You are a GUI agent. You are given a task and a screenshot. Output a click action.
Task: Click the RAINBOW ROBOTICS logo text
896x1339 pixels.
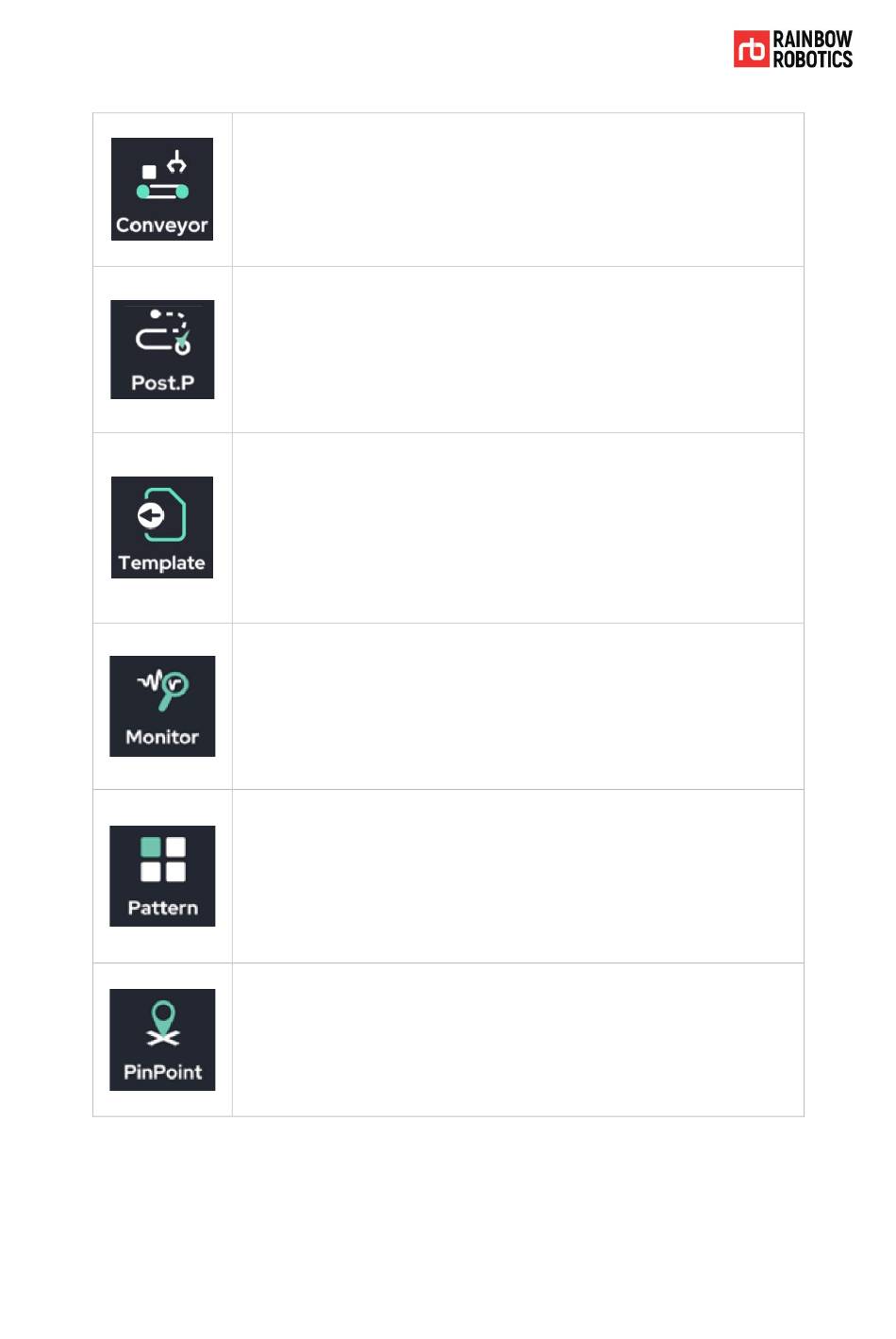click(812, 49)
